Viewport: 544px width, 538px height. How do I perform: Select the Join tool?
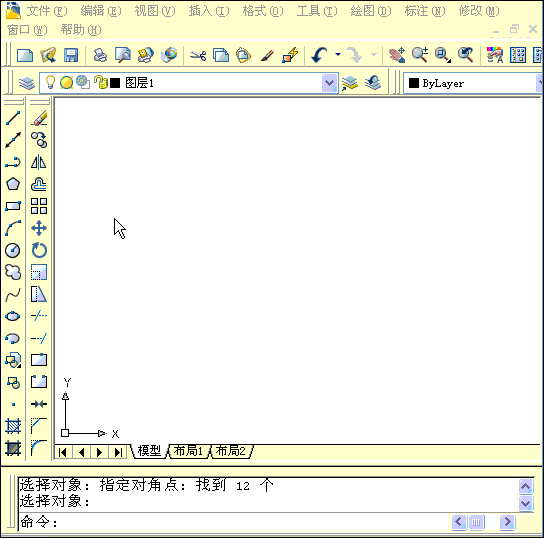(x=39, y=404)
